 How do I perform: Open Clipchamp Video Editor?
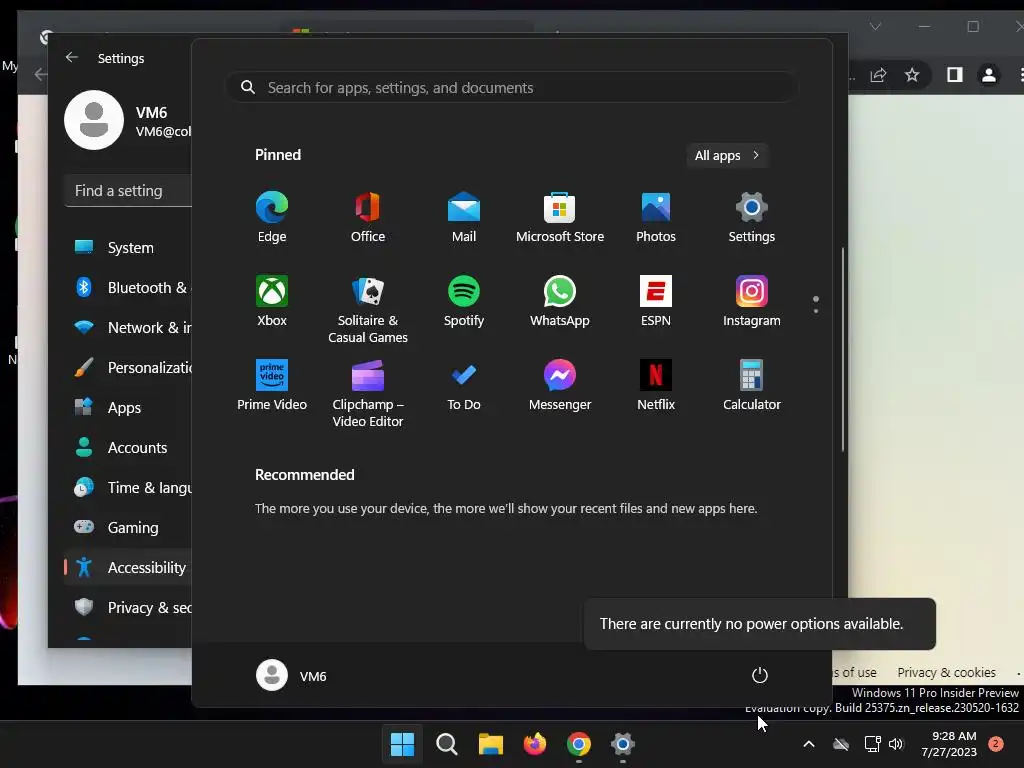[x=368, y=394]
